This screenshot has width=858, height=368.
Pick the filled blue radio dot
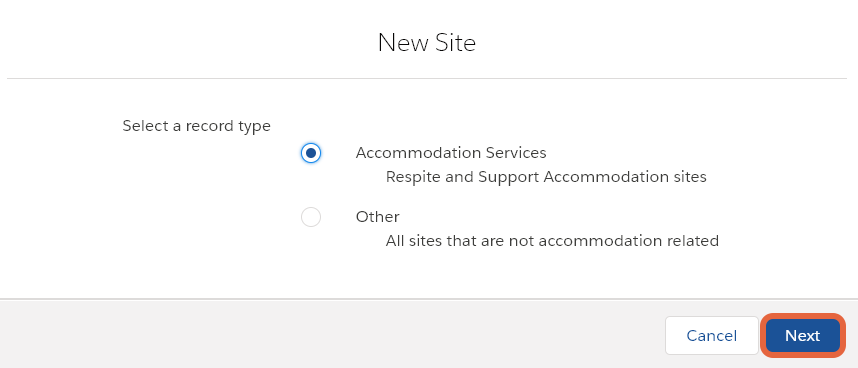(x=311, y=153)
